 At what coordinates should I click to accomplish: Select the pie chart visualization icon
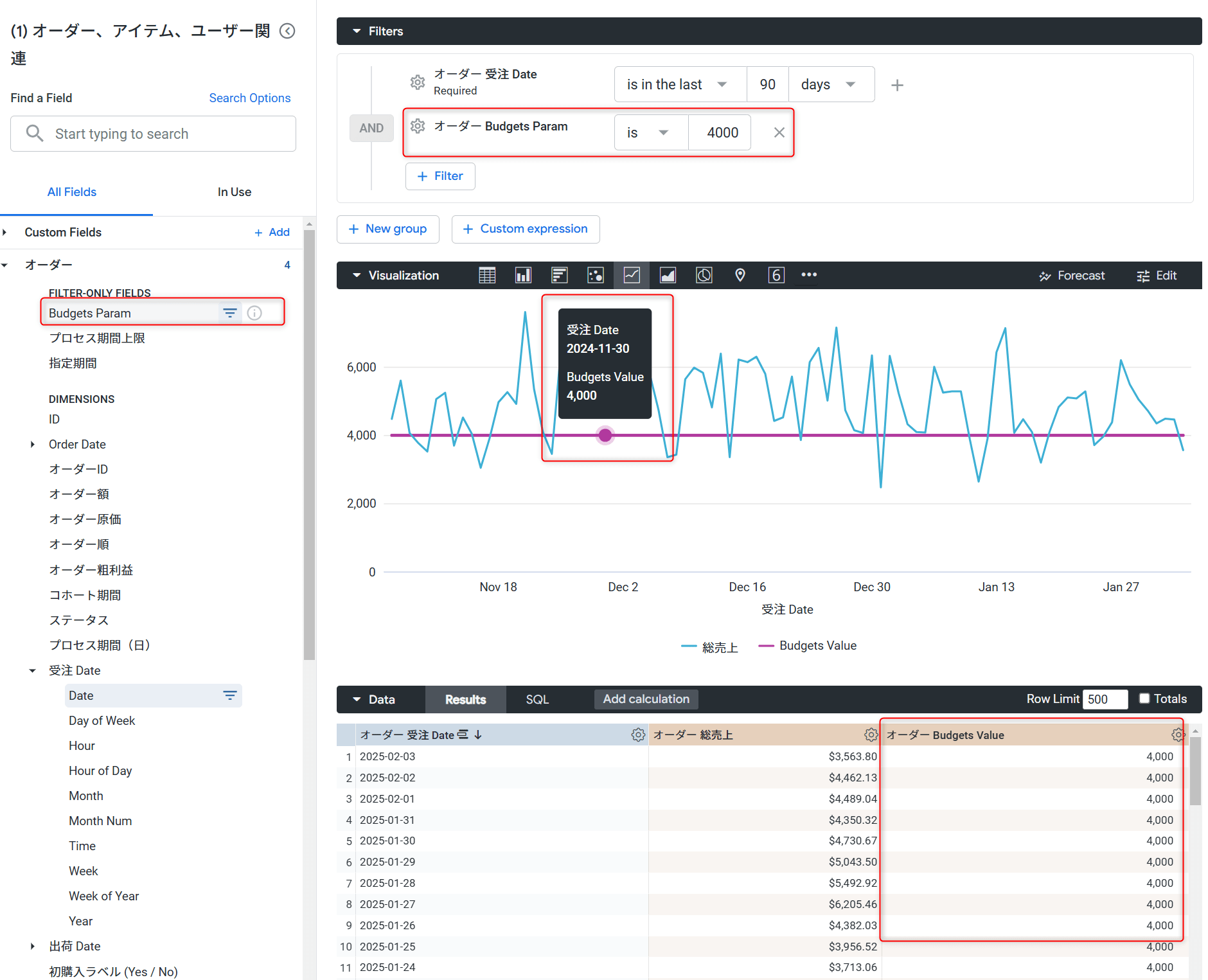click(704, 276)
